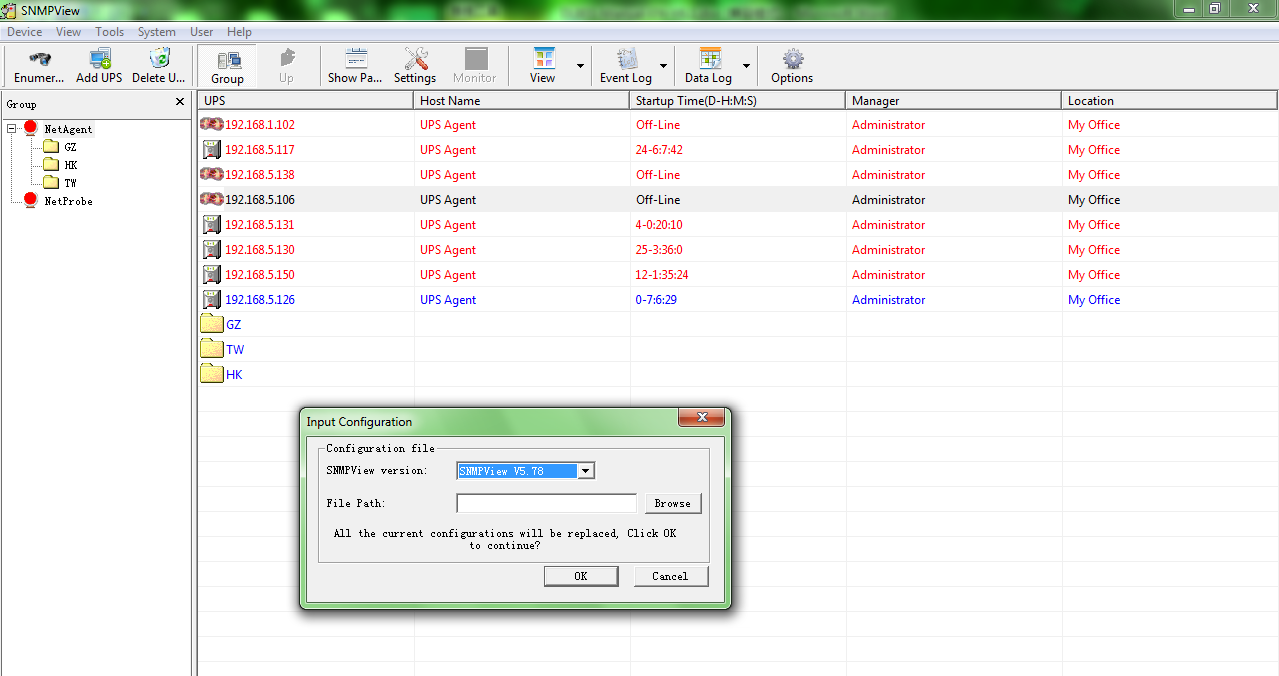Click the Delete UPS recycle icon

coord(159,59)
